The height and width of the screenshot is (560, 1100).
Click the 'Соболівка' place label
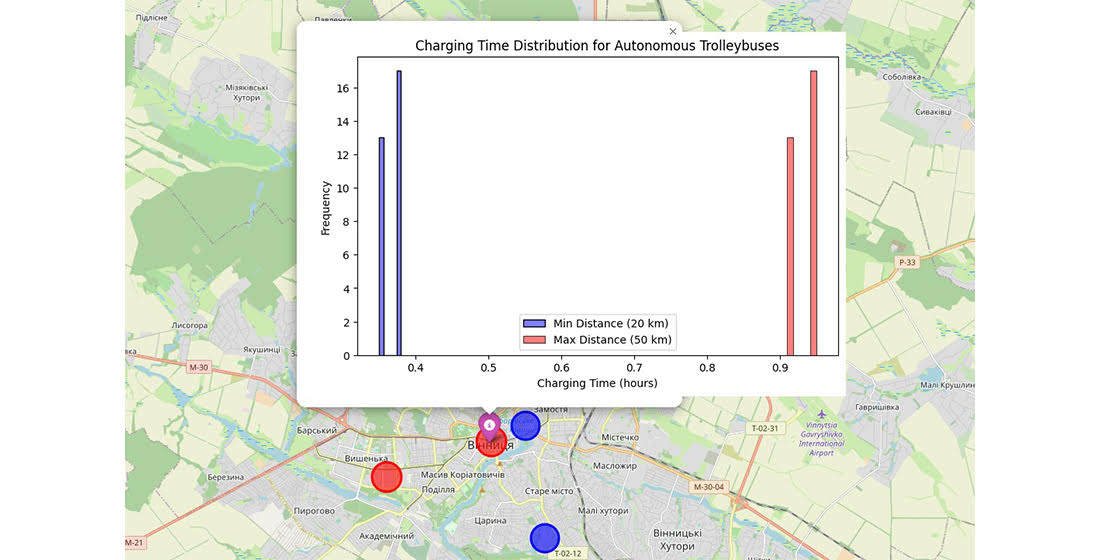[901, 77]
